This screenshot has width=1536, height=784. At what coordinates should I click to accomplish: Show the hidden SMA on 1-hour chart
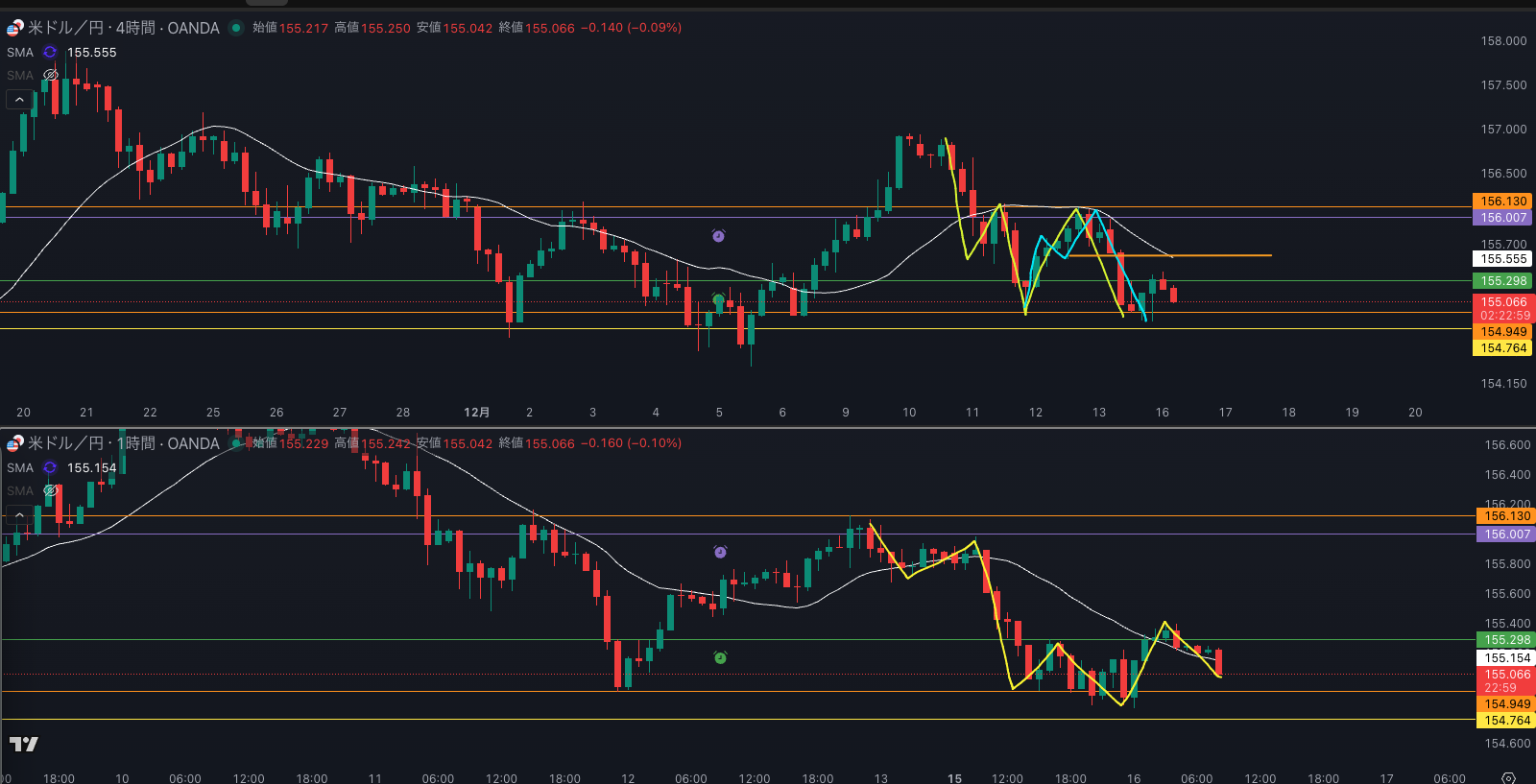coord(51,490)
